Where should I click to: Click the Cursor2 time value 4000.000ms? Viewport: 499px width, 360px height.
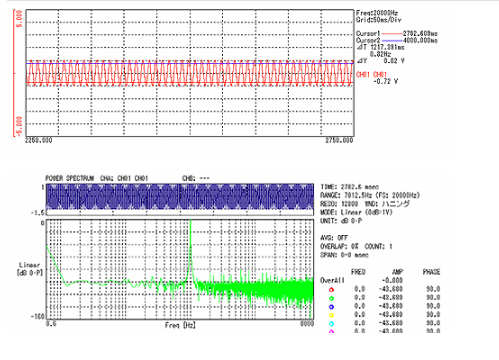pos(420,41)
